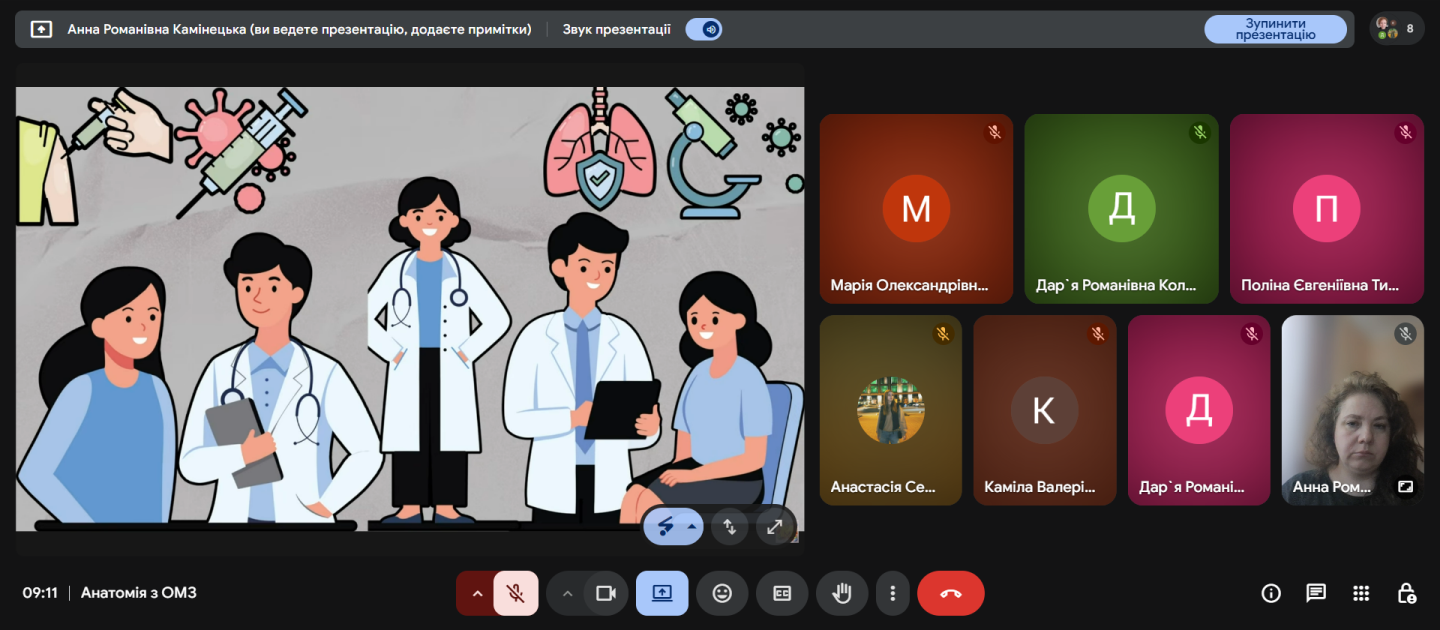Viewport: 1440px width, 630px height.
Task: Click the shared presentation slide image
Action: coord(410,308)
